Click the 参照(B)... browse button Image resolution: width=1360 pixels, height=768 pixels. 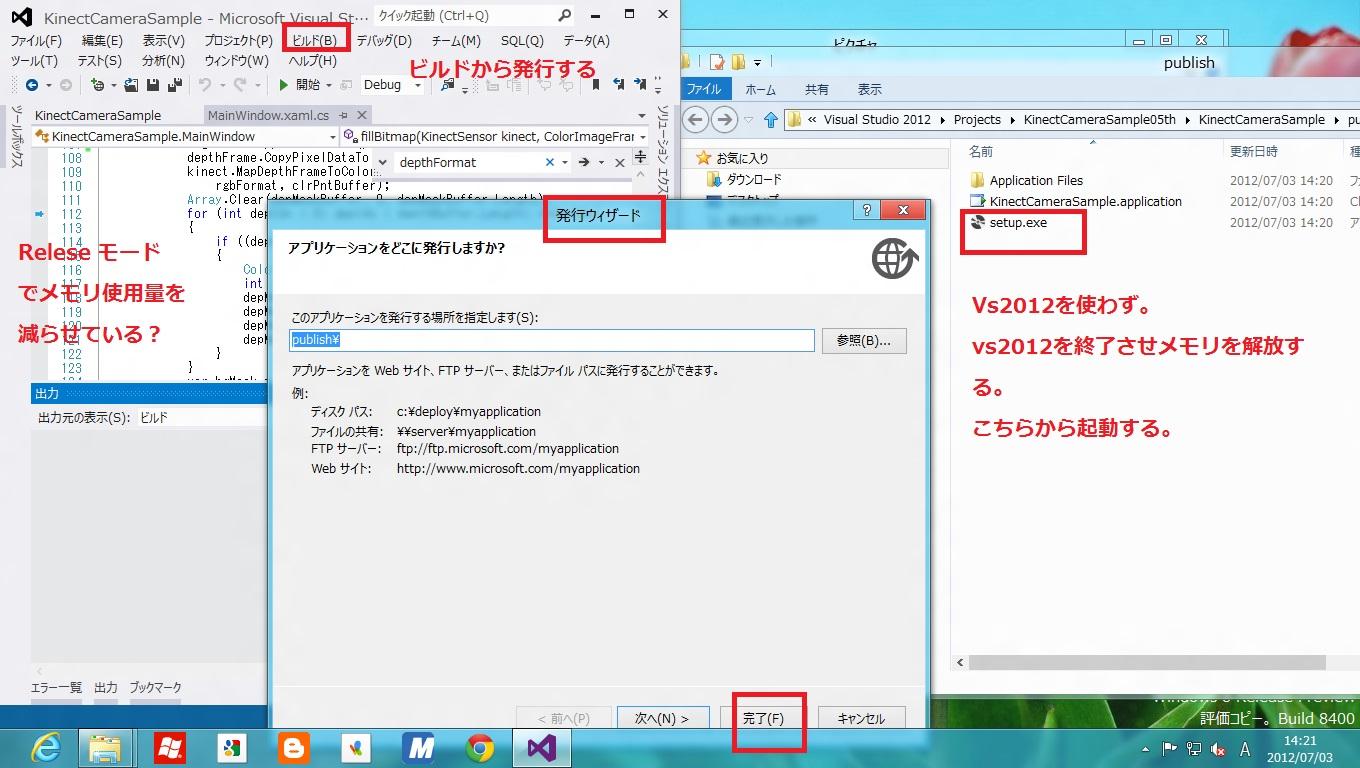[x=864, y=340]
